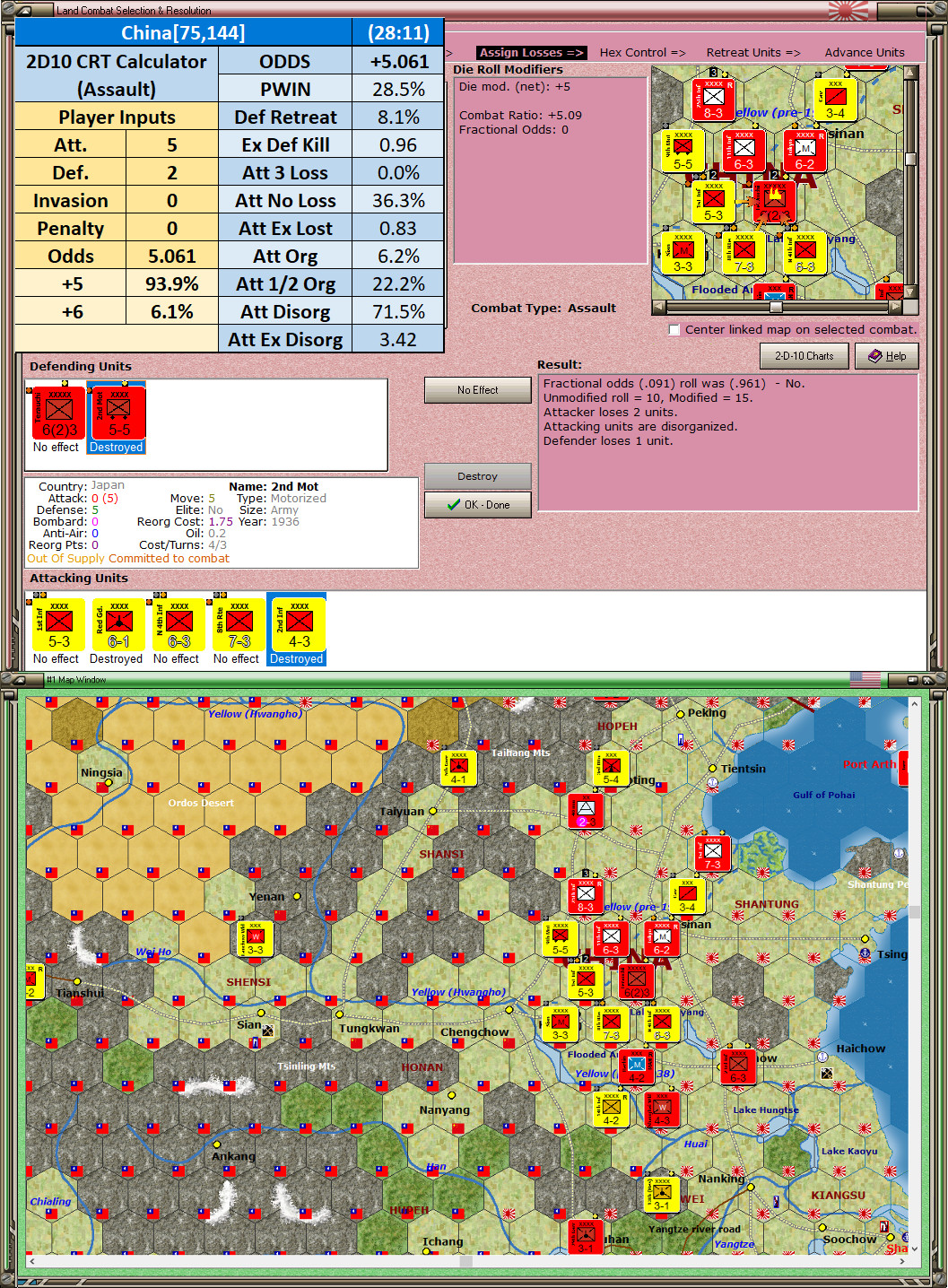Screen dimensions: 948x1288
Task: Click the No Effect button
Action: 478,390
